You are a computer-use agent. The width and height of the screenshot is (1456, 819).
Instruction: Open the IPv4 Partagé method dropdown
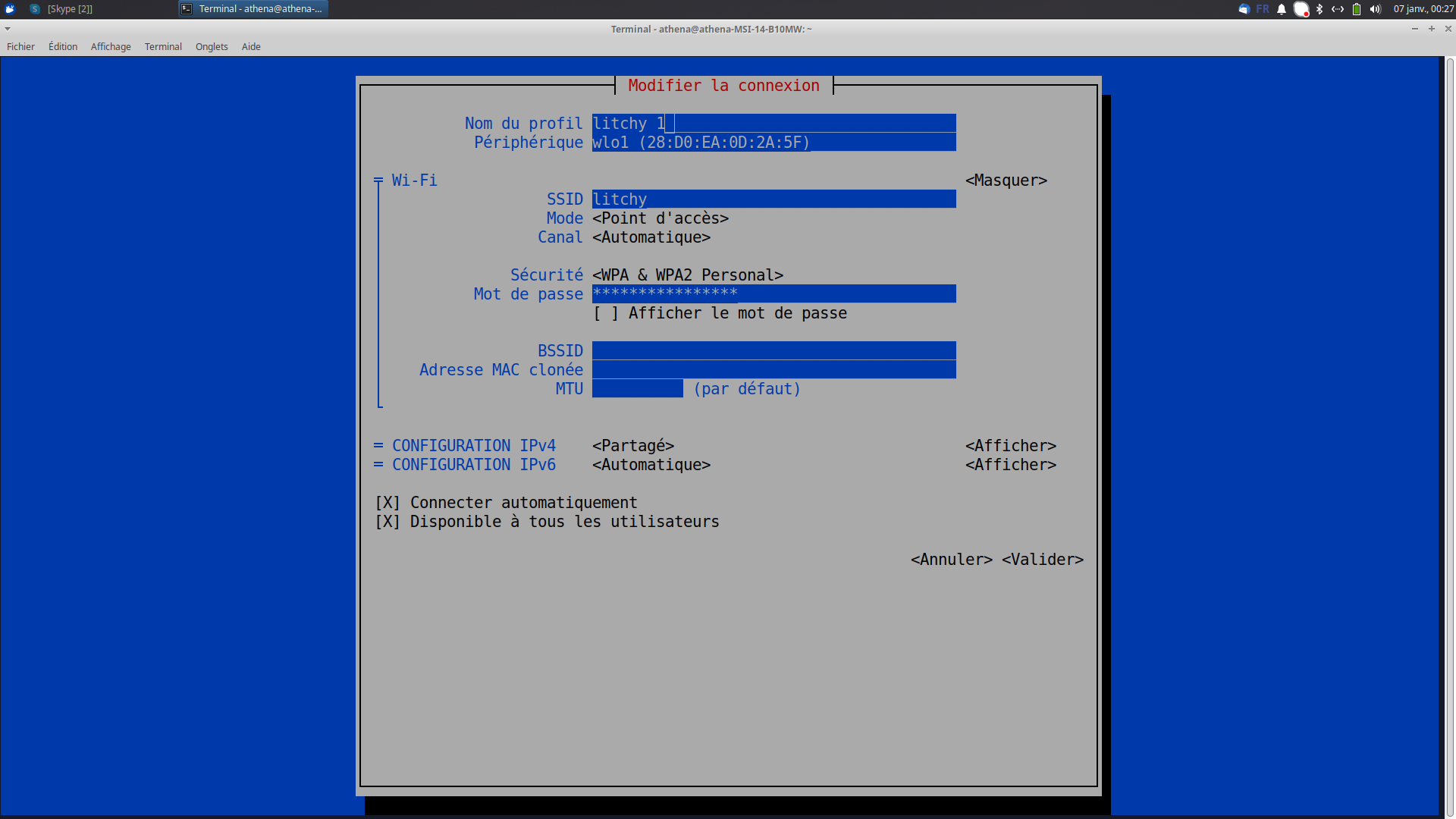(632, 445)
